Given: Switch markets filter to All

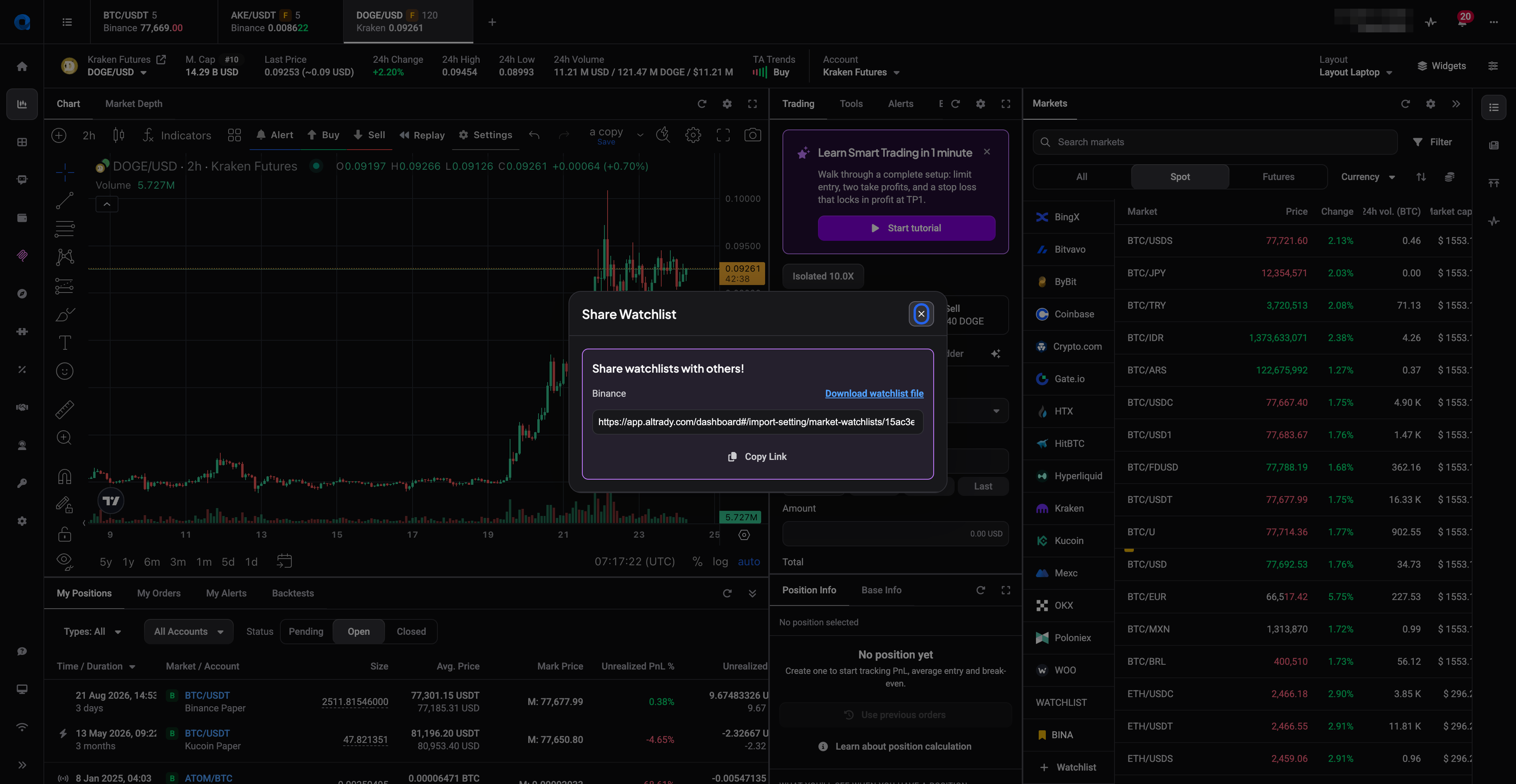Looking at the screenshot, I should point(1082,176).
